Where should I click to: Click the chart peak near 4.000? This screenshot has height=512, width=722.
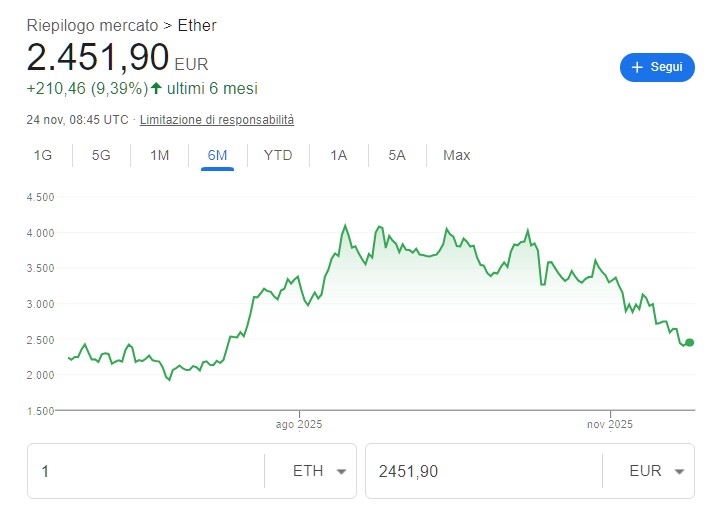coord(345,226)
